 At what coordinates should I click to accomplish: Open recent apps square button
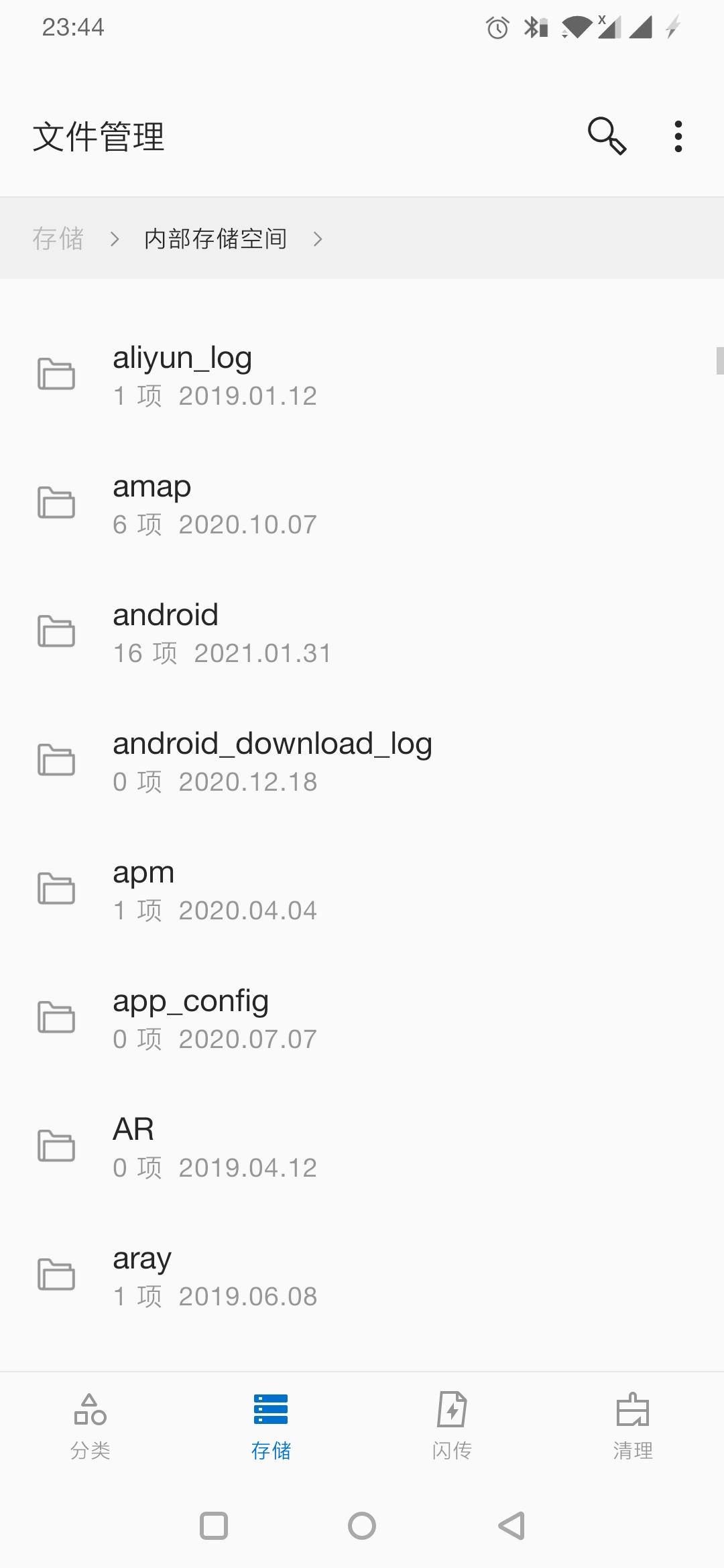pos(214,1526)
